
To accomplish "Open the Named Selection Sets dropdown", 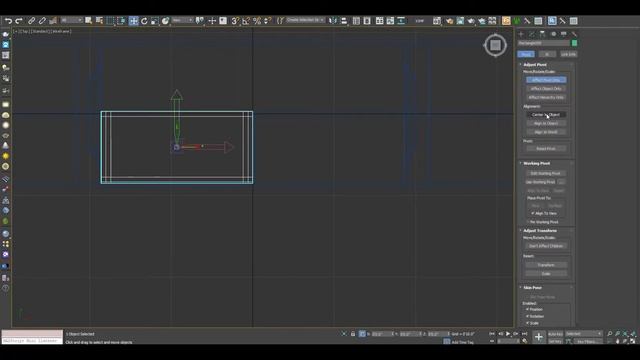I will [x=305, y=20].
